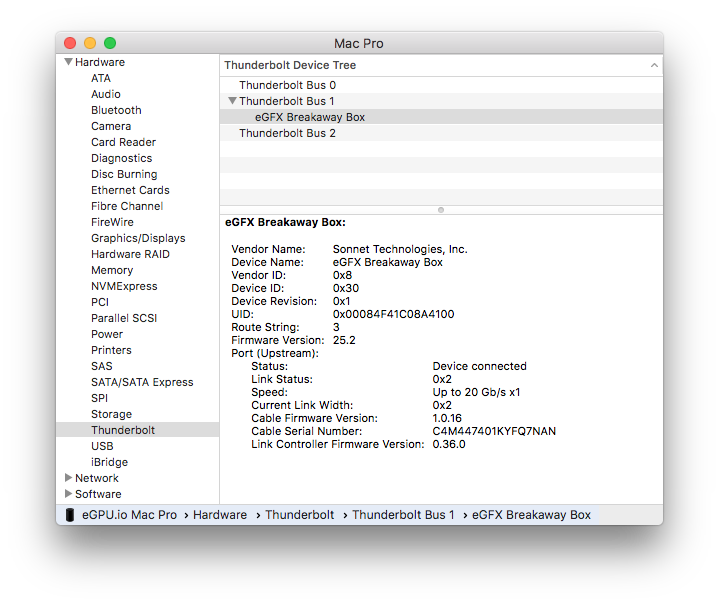719x605 pixels.
Task: Expand the Network section triangle
Action: [68, 477]
